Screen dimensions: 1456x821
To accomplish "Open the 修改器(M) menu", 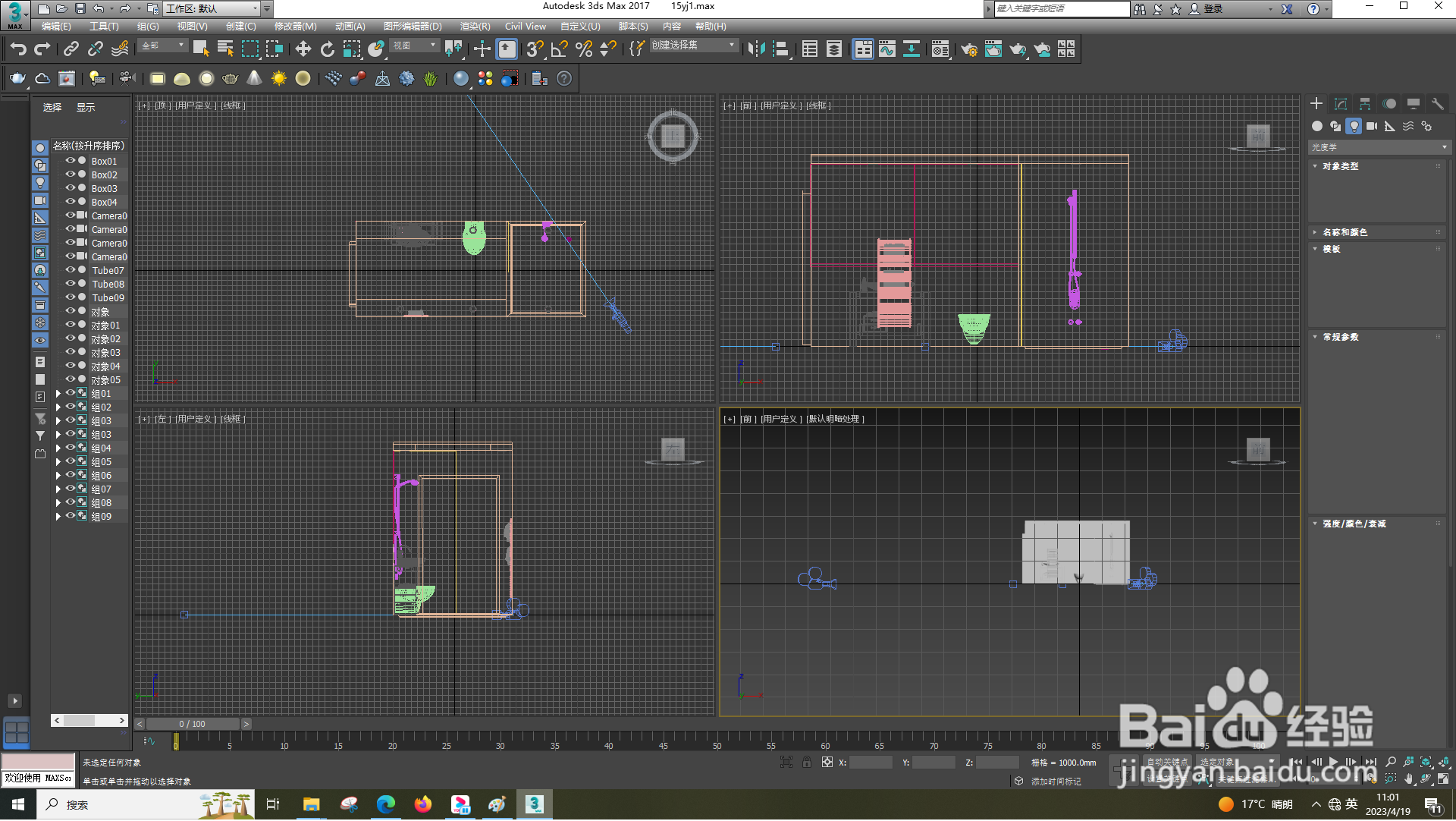I will 295,27.
